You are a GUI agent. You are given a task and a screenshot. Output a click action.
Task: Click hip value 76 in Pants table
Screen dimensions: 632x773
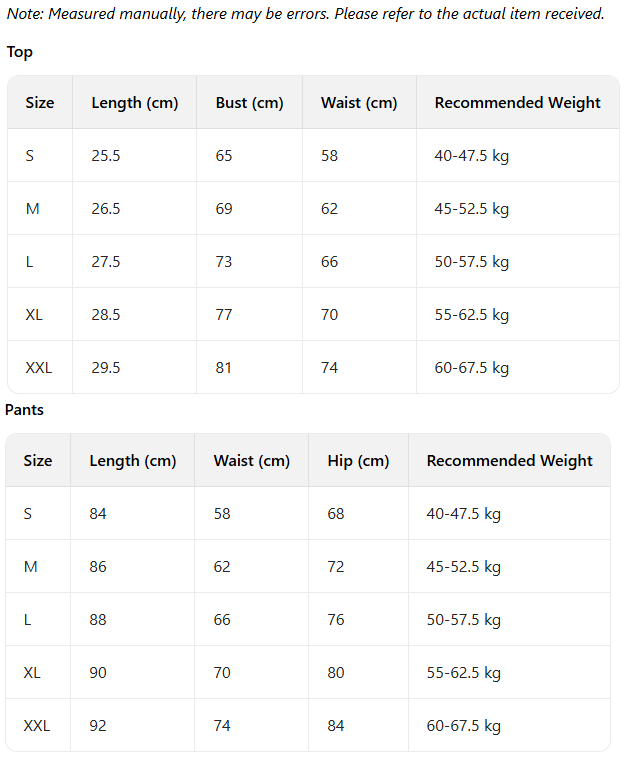click(336, 620)
